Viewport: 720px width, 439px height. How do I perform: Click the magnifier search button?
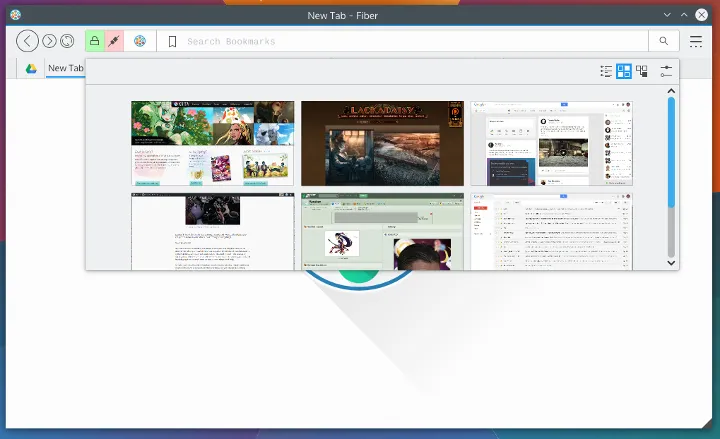[664, 41]
